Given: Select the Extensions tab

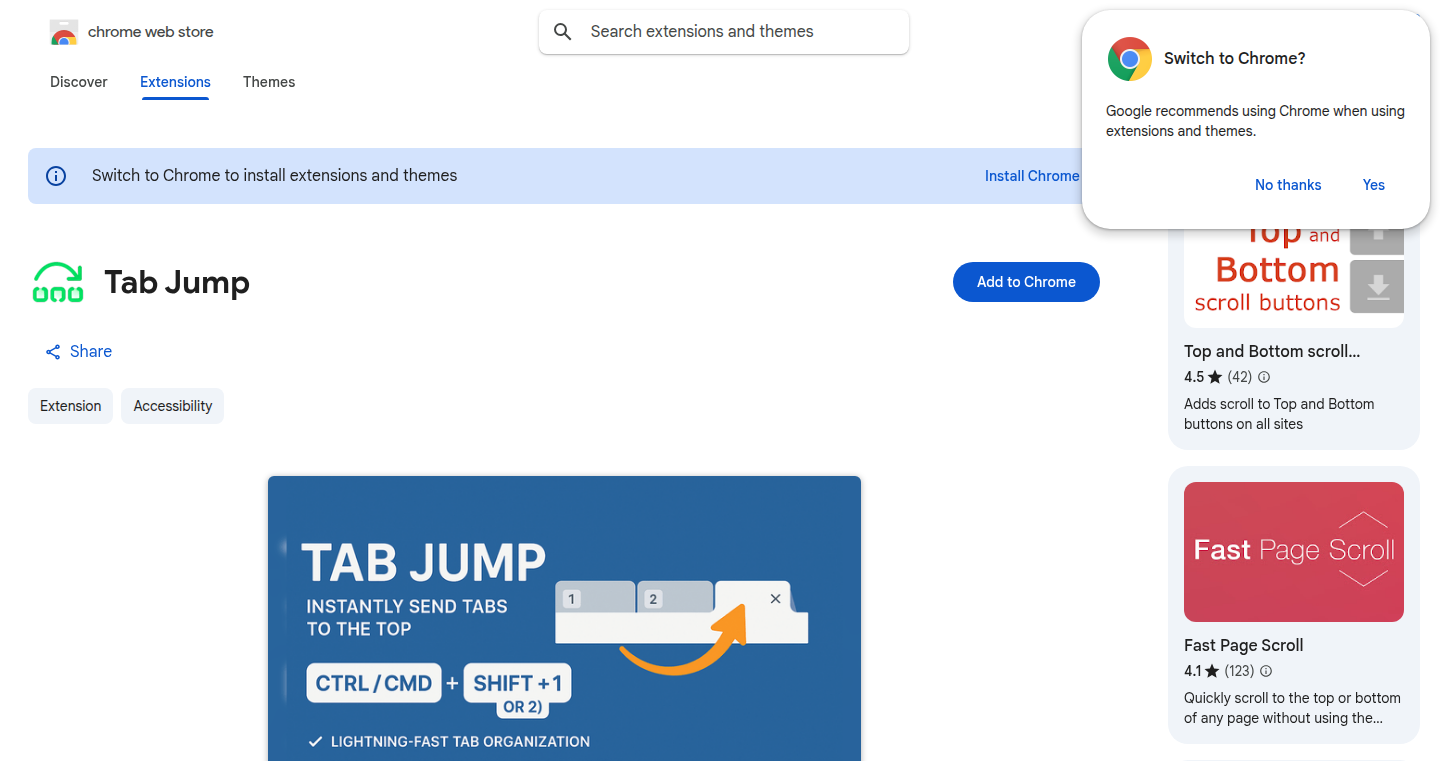Looking at the screenshot, I should tap(175, 82).
